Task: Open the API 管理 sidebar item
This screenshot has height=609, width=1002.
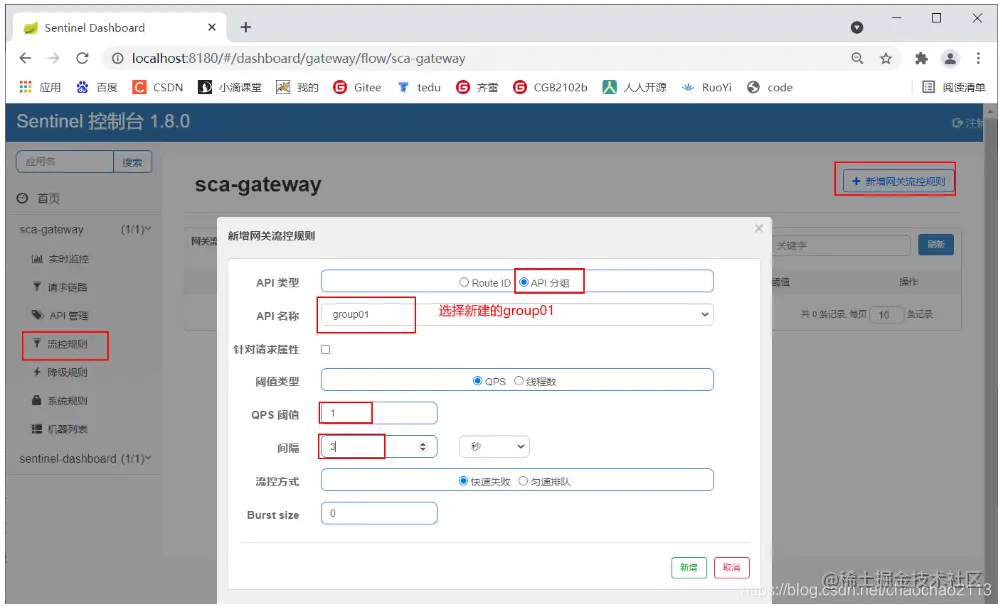Action: click(x=60, y=315)
